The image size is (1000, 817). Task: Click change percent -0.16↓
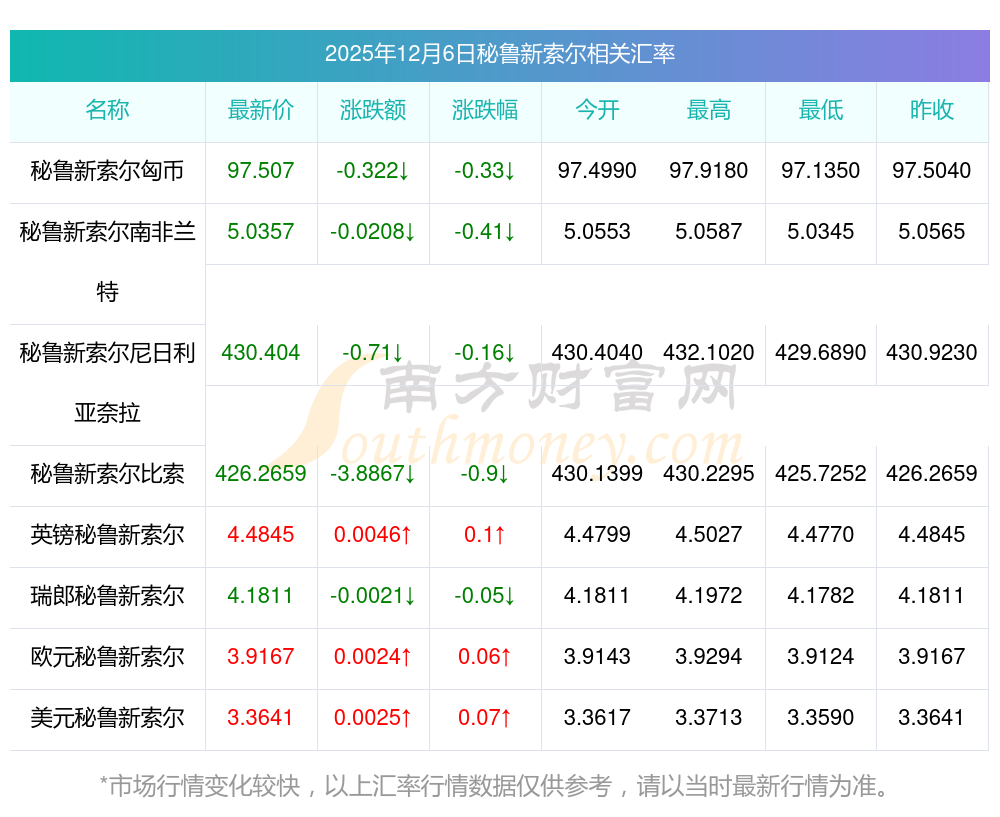point(485,353)
